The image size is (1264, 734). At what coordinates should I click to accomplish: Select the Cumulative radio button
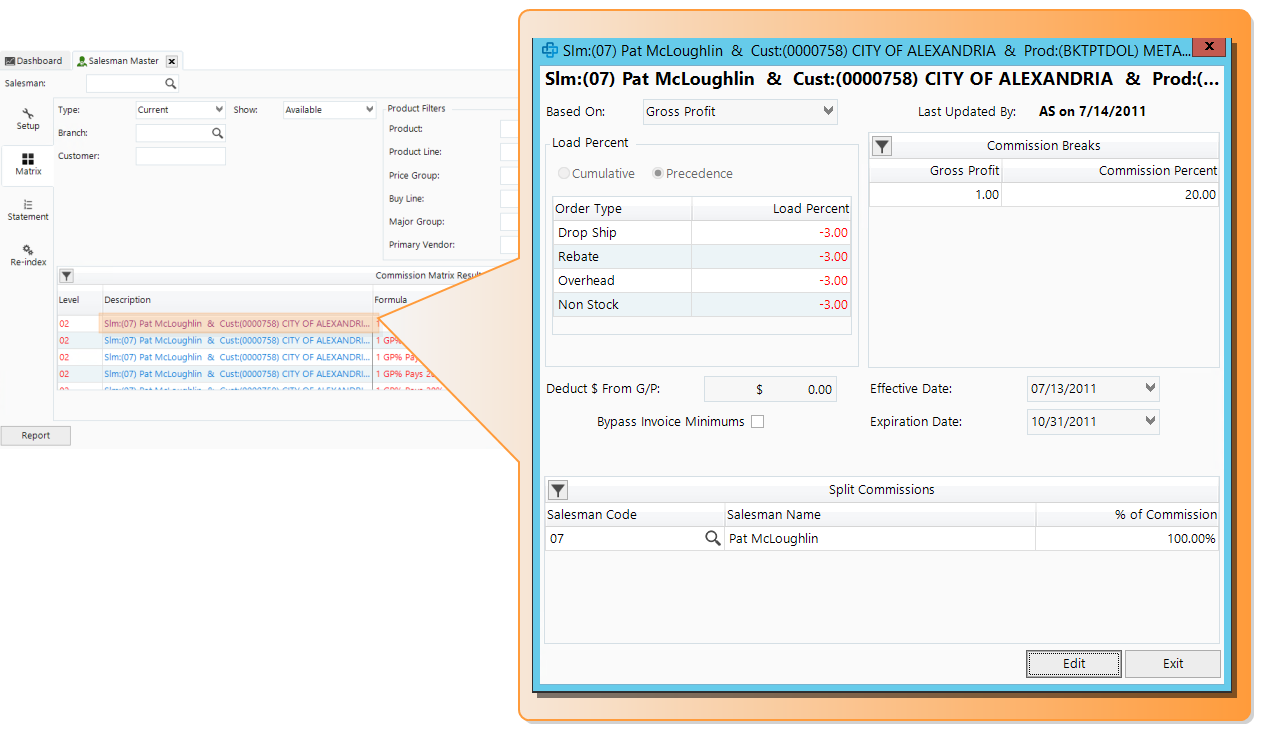(x=562, y=173)
